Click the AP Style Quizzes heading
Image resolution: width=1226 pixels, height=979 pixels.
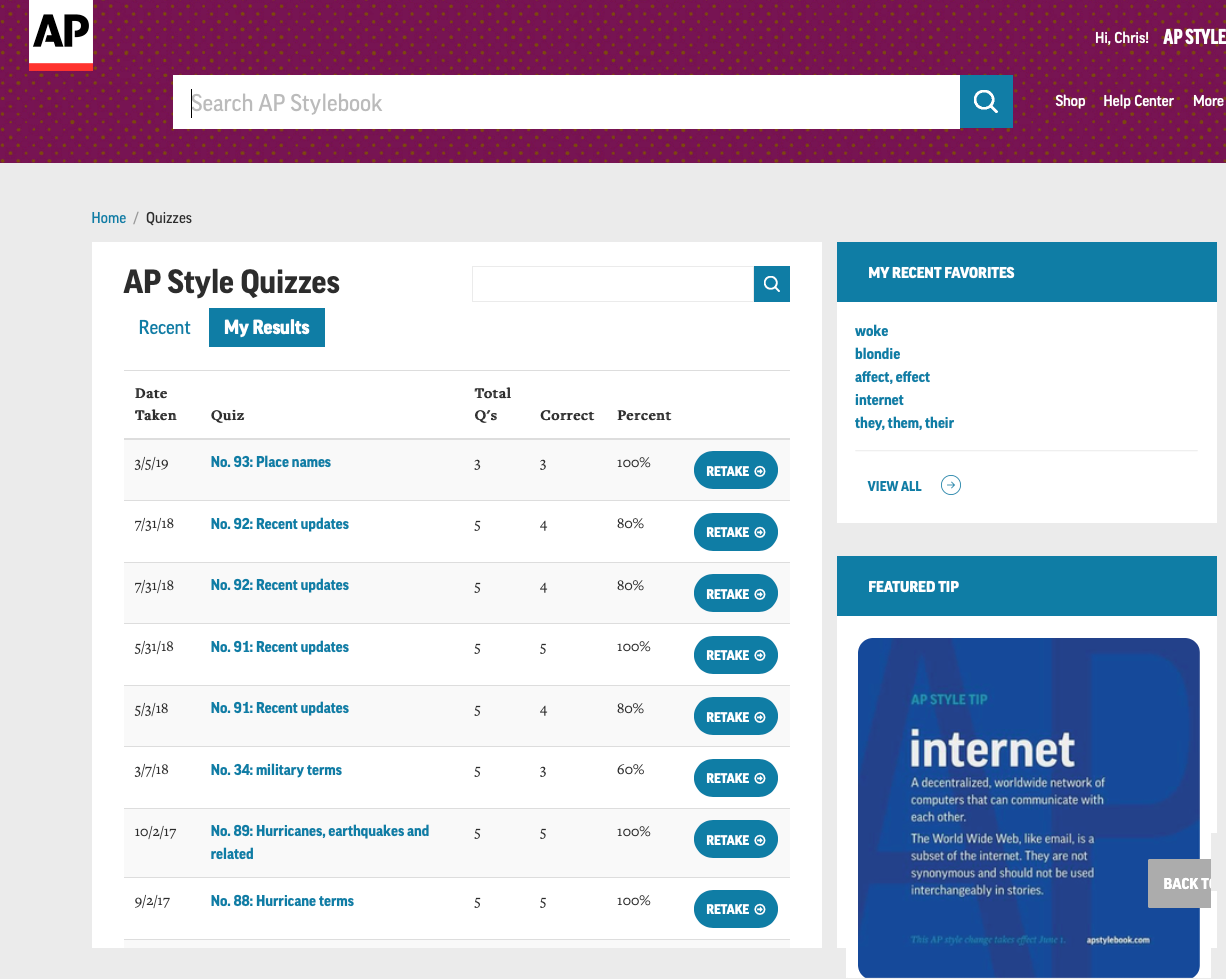232,282
